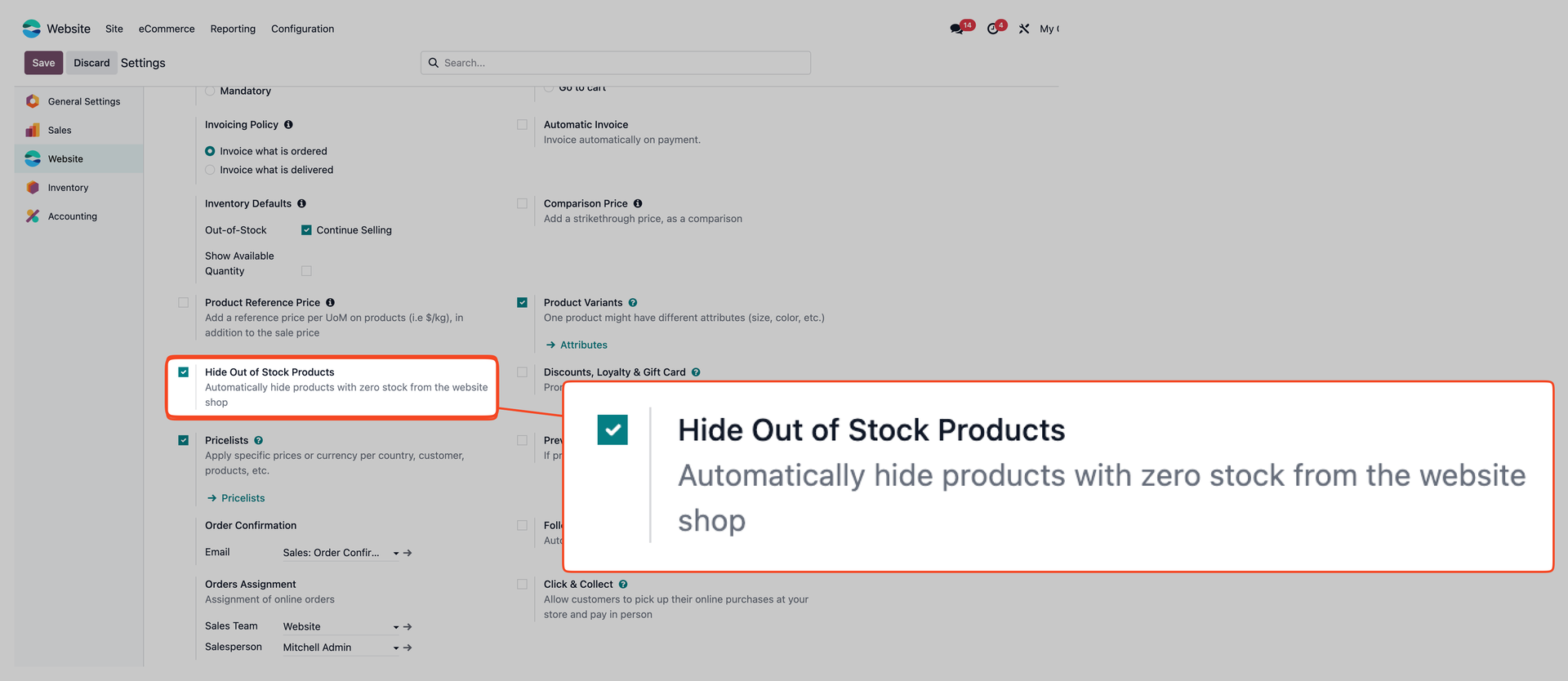This screenshot has width=1568, height=681.
Task: Select Invoice what is delivered option
Action: pos(210,170)
